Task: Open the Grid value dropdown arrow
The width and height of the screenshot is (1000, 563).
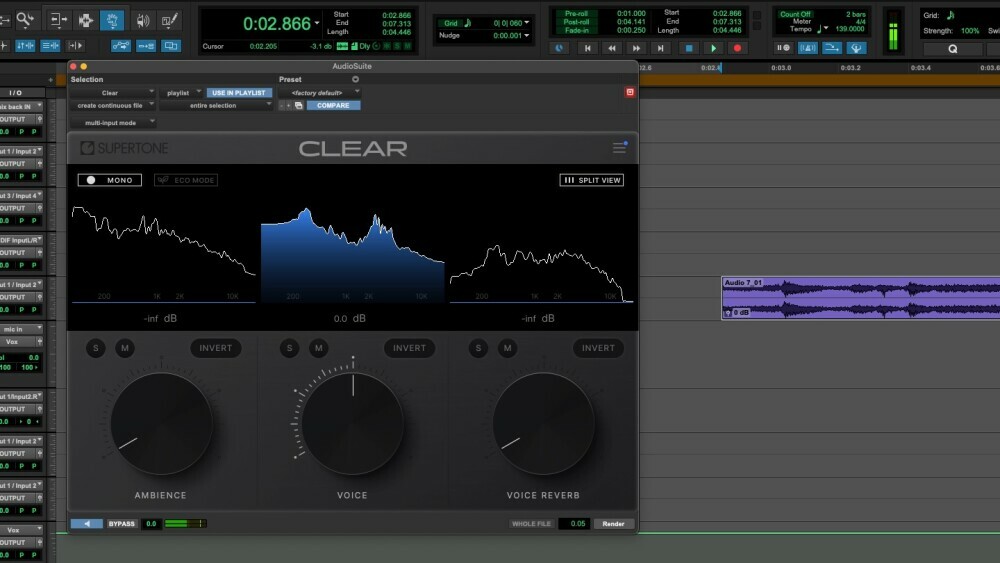Action: pyautogui.click(x=527, y=23)
